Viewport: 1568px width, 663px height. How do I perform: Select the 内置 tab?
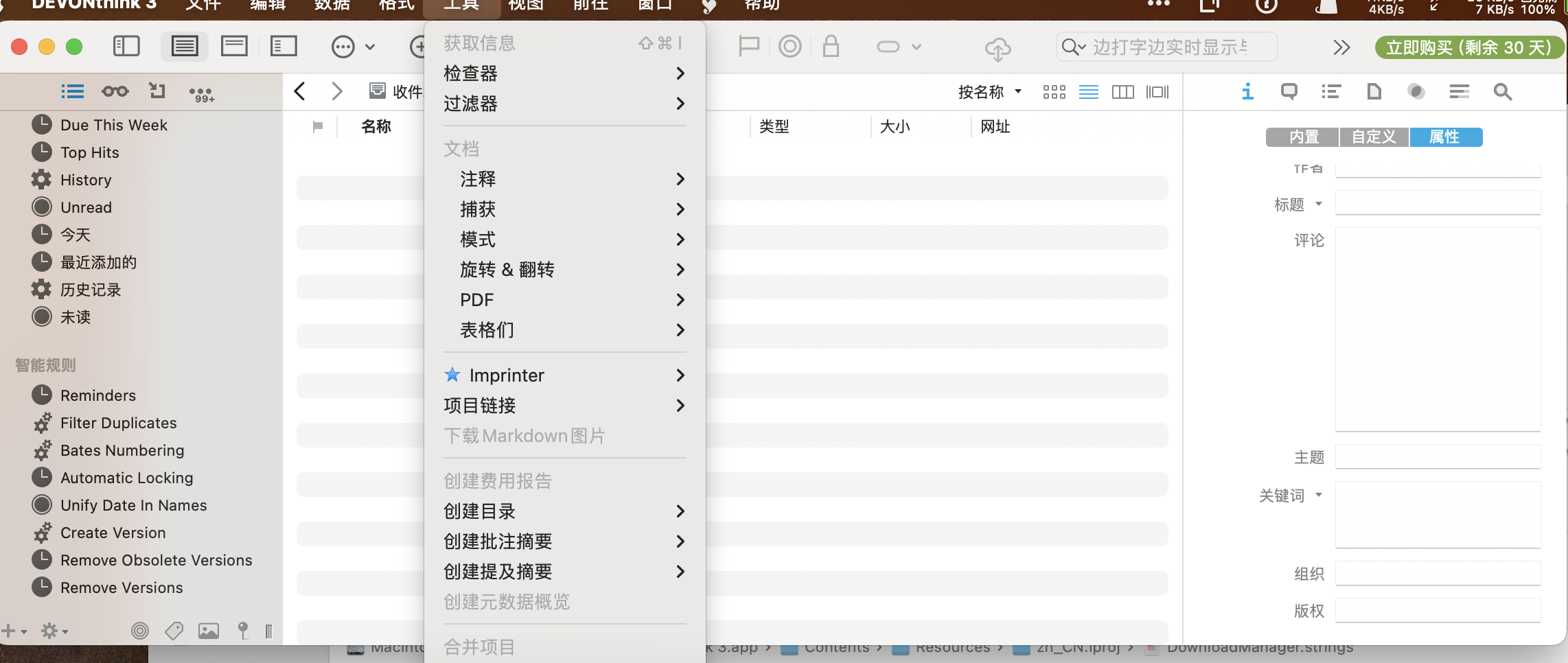(1303, 137)
